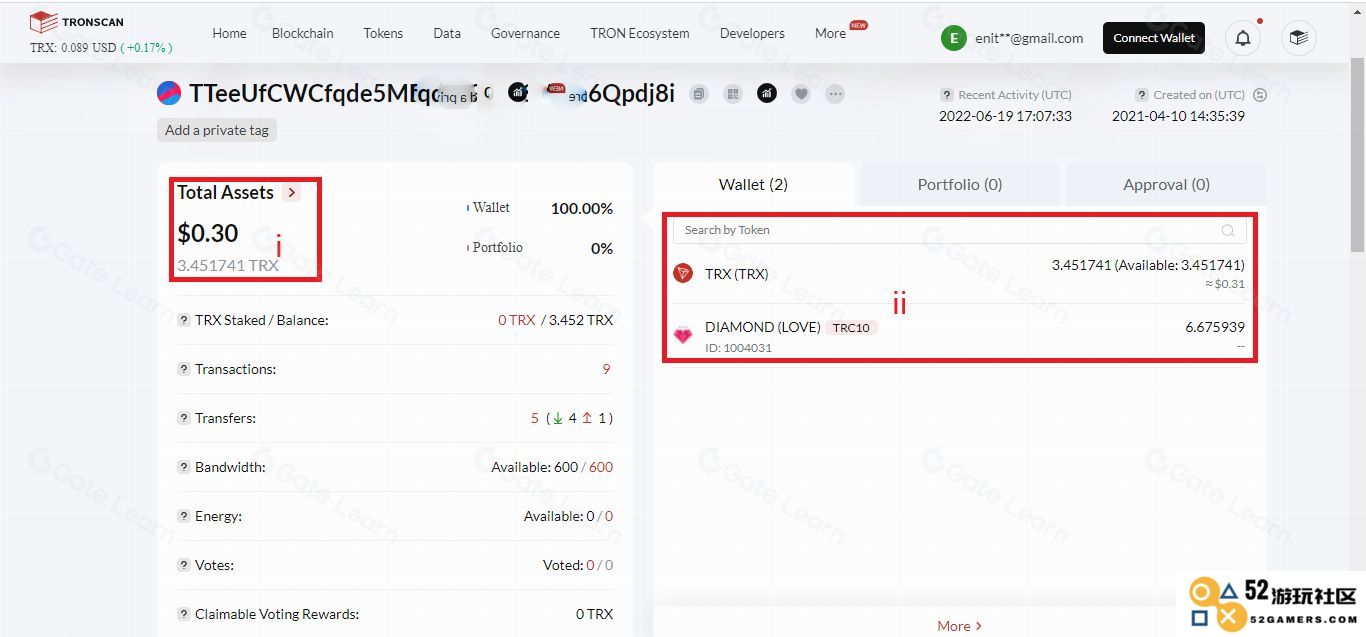The width and height of the screenshot is (1366, 637).
Task: Open the Data menu
Action: (447, 33)
